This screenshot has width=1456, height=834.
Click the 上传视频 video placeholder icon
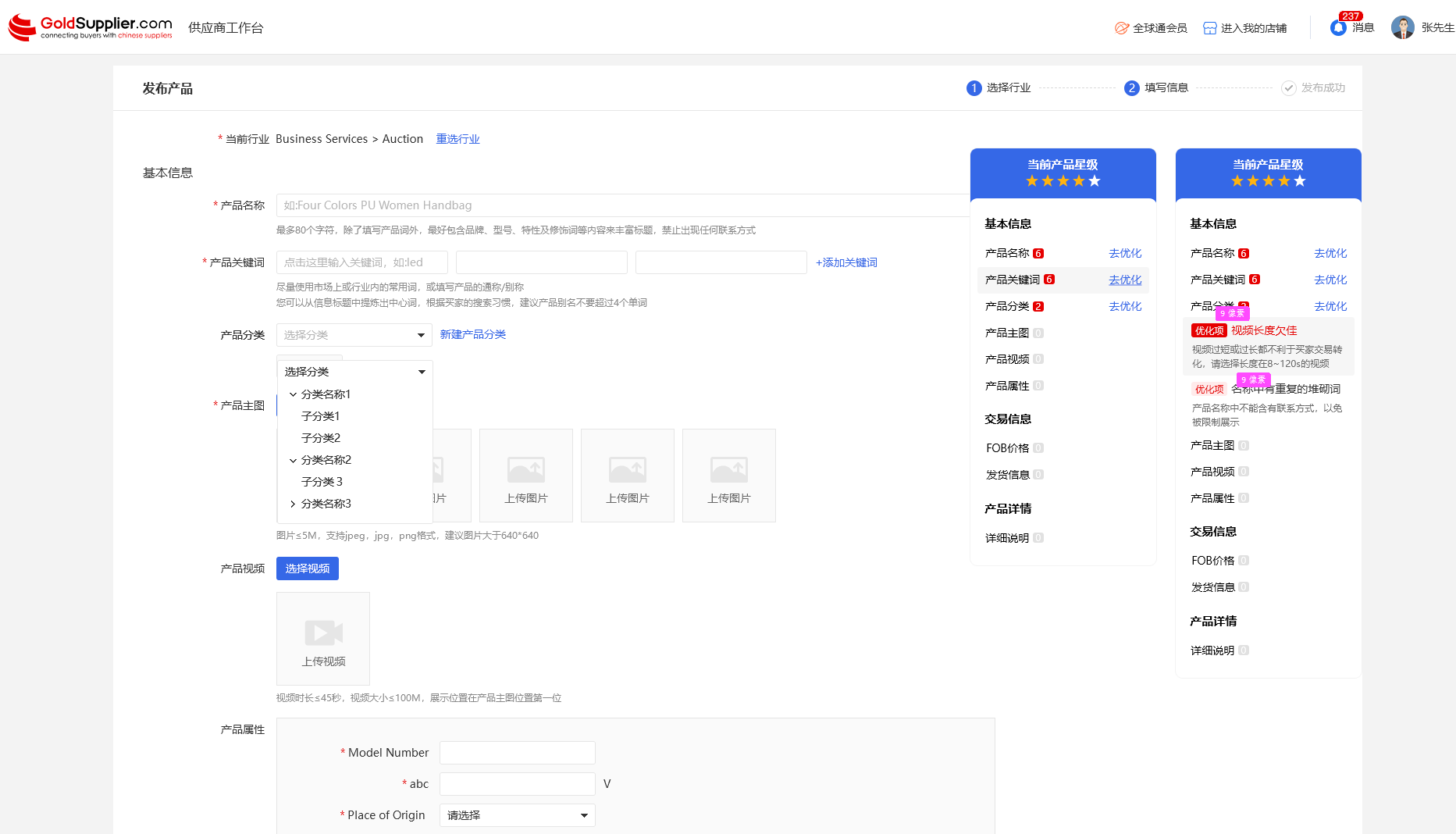323,633
